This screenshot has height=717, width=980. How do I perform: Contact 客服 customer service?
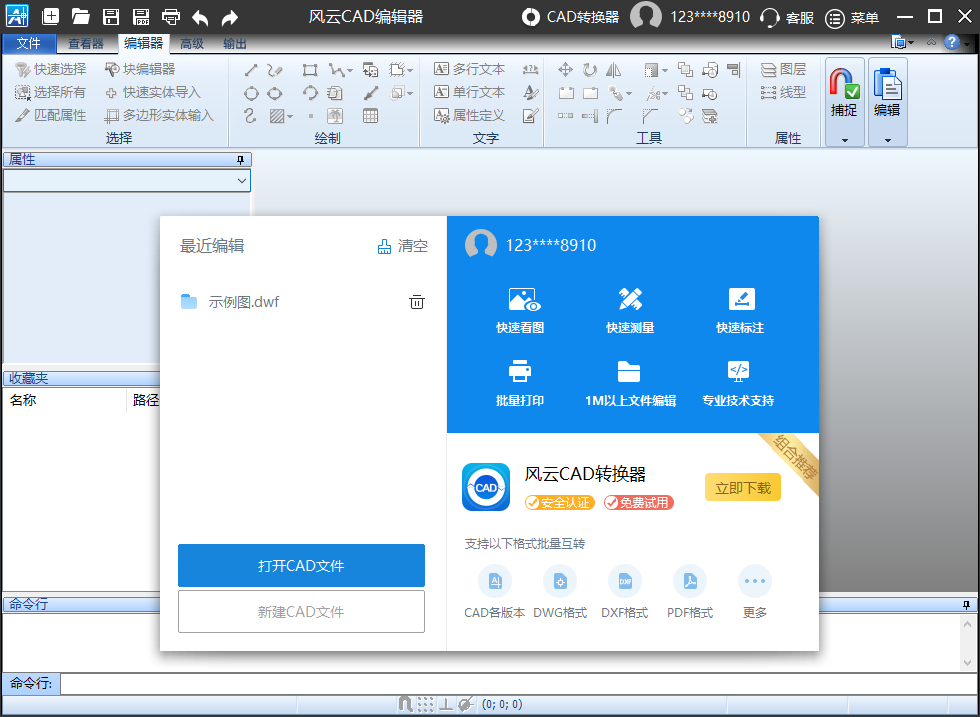(x=787, y=18)
